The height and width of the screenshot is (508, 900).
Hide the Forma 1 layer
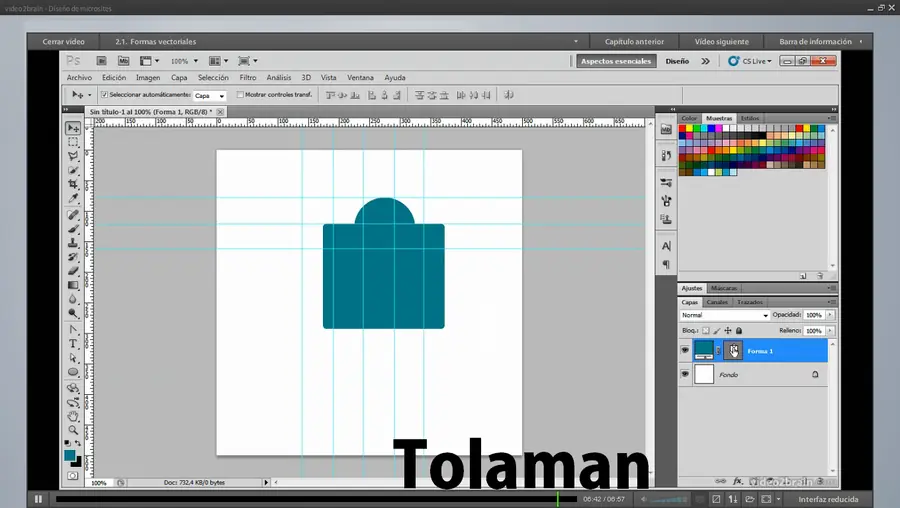[685, 351]
